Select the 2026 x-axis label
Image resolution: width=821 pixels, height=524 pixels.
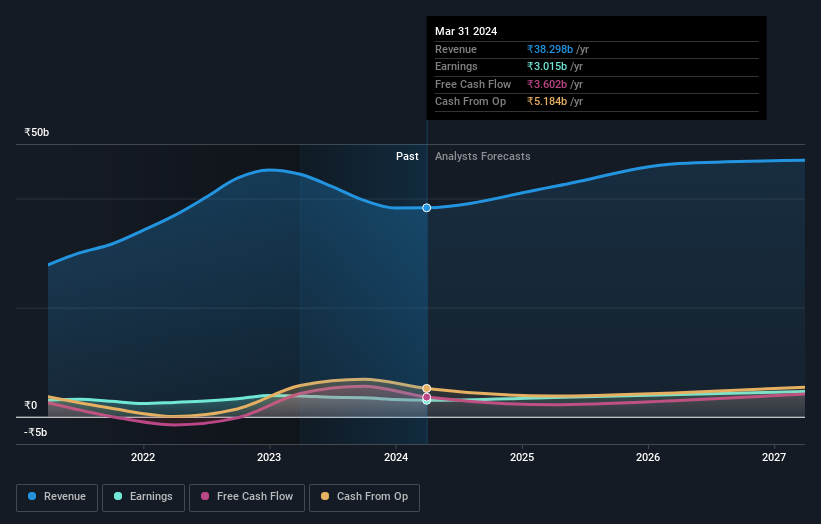coord(648,457)
